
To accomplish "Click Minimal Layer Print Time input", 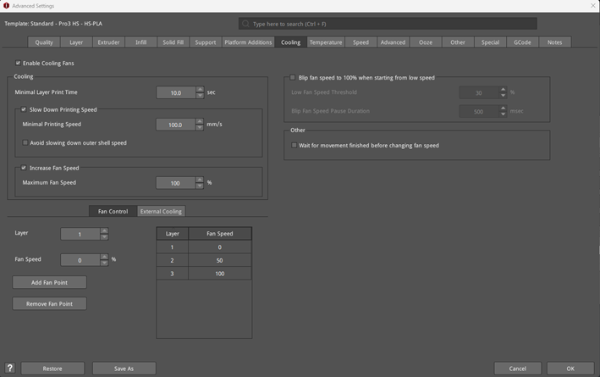I will click(x=176, y=93).
